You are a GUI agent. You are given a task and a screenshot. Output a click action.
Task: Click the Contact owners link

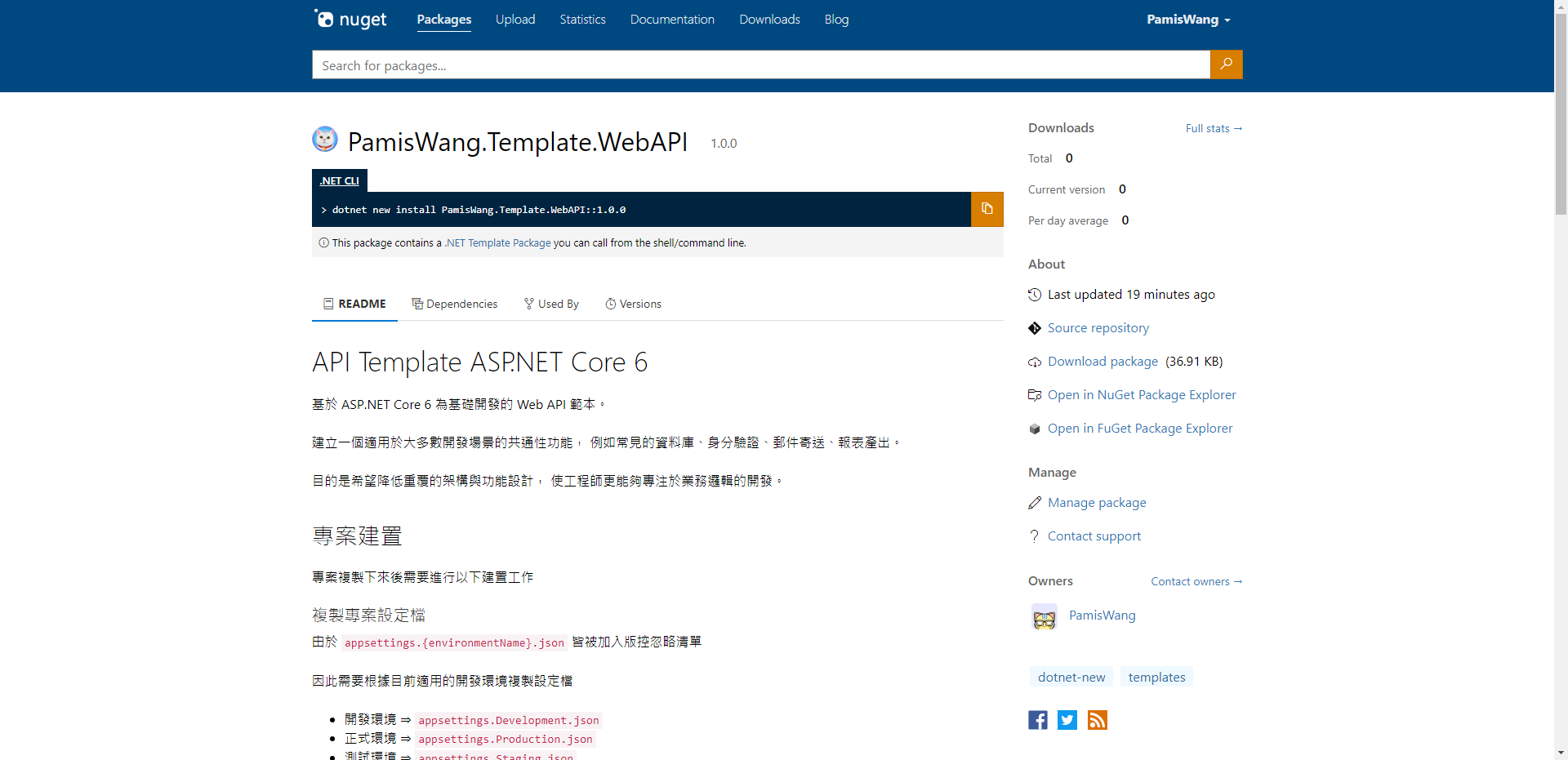click(x=1196, y=581)
